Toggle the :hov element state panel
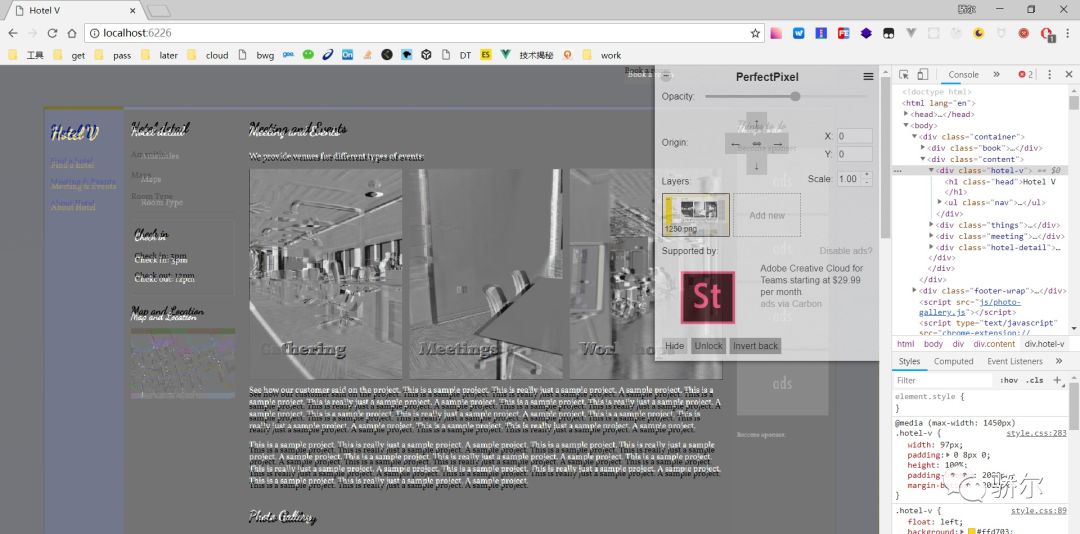This screenshot has width=1080, height=534. tap(1008, 380)
